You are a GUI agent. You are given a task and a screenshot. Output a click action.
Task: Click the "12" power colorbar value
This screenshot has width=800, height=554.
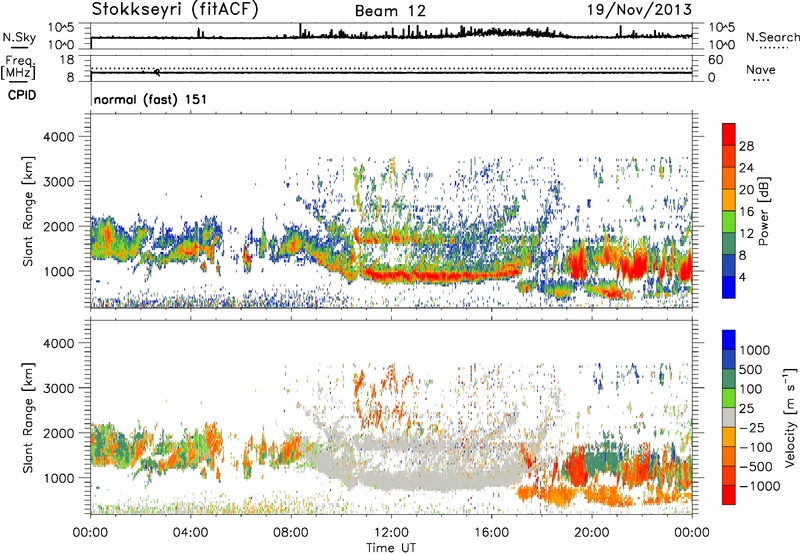coord(746,234)
